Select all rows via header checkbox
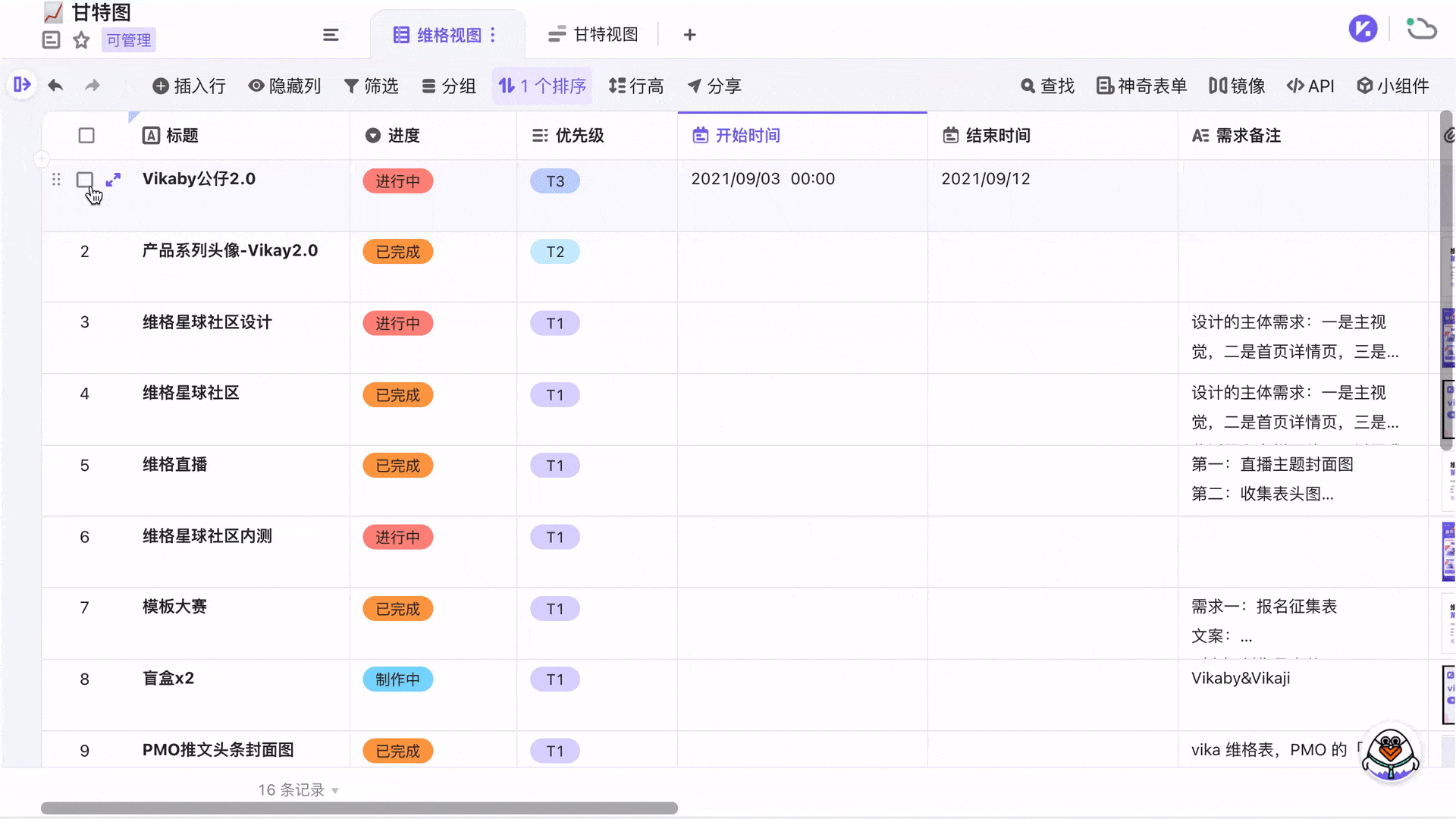Image resolution: width=1456 pixels, height=819 pixels. 86,135
